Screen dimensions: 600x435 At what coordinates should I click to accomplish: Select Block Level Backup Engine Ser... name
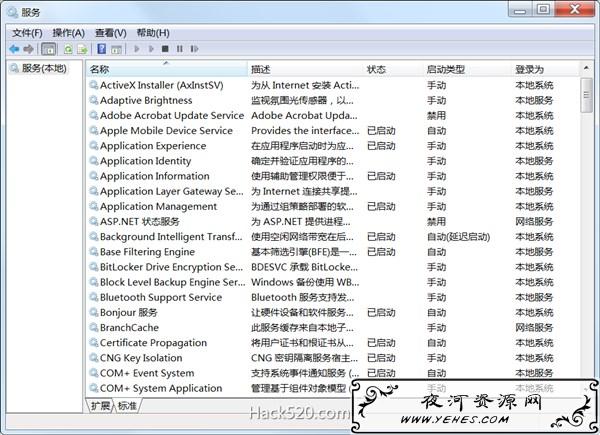tap(173, 282)
